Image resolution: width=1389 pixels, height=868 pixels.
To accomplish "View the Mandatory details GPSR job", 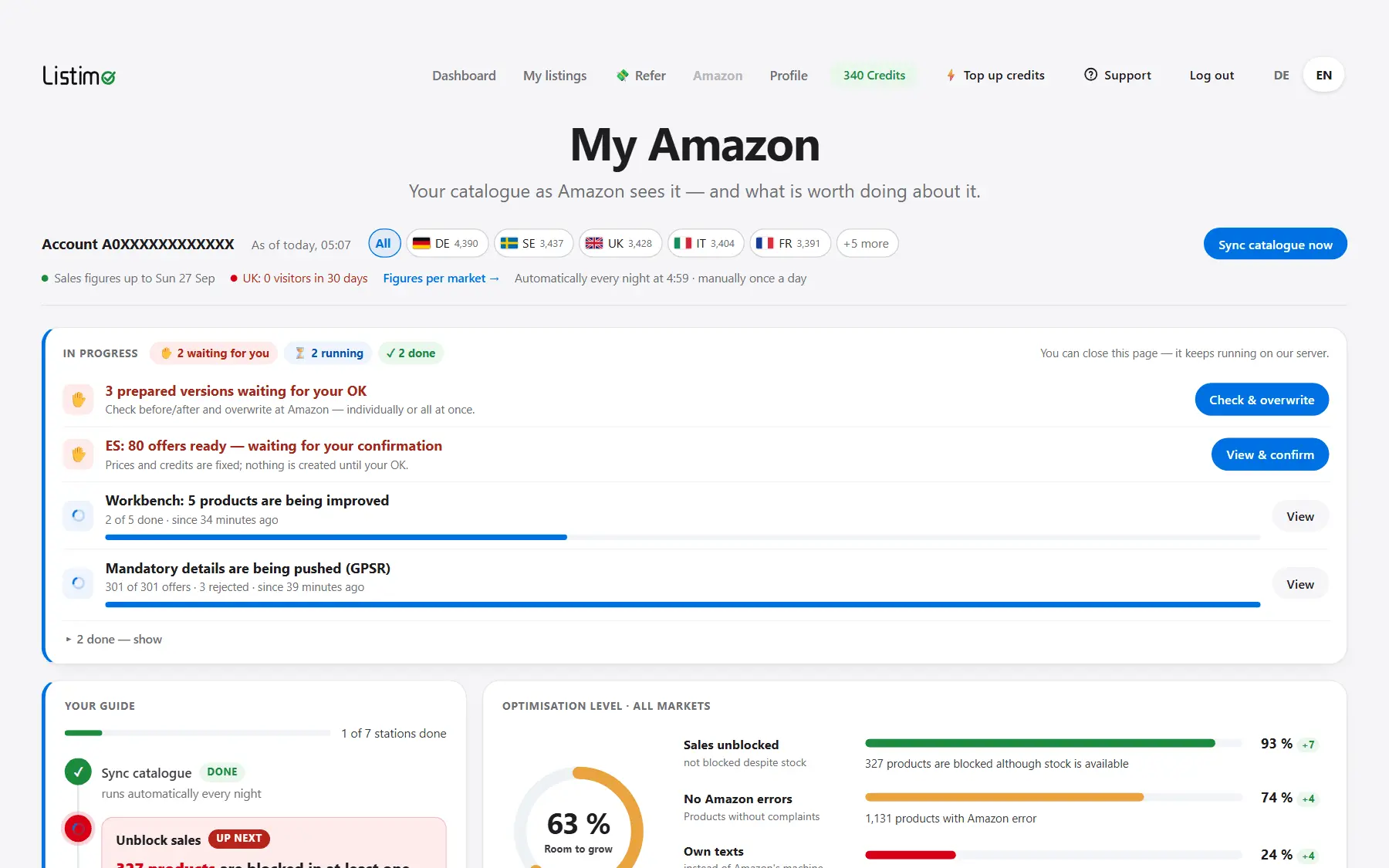I will [x=1299, y=585].
